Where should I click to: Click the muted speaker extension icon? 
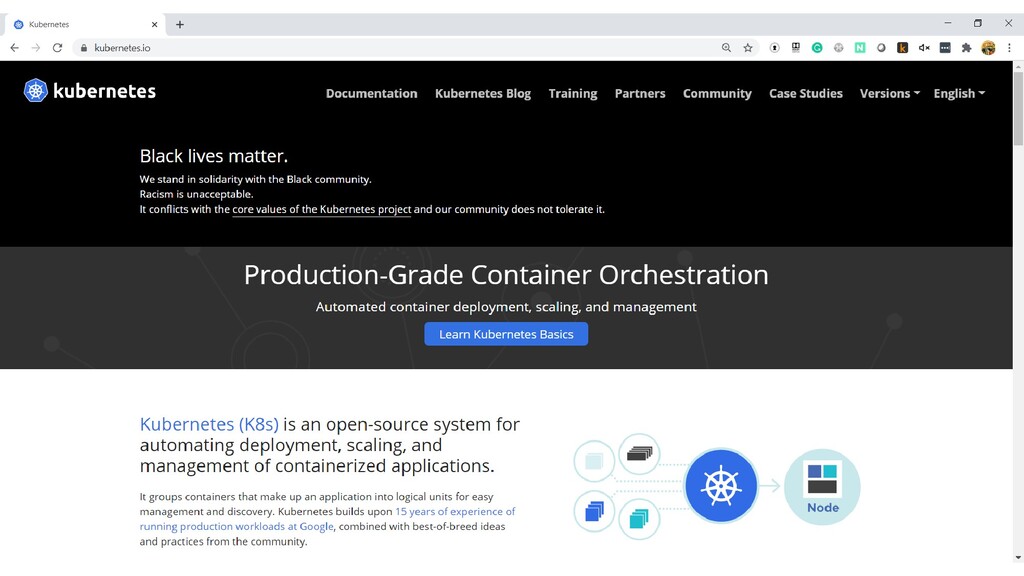[x=924, y=48]
